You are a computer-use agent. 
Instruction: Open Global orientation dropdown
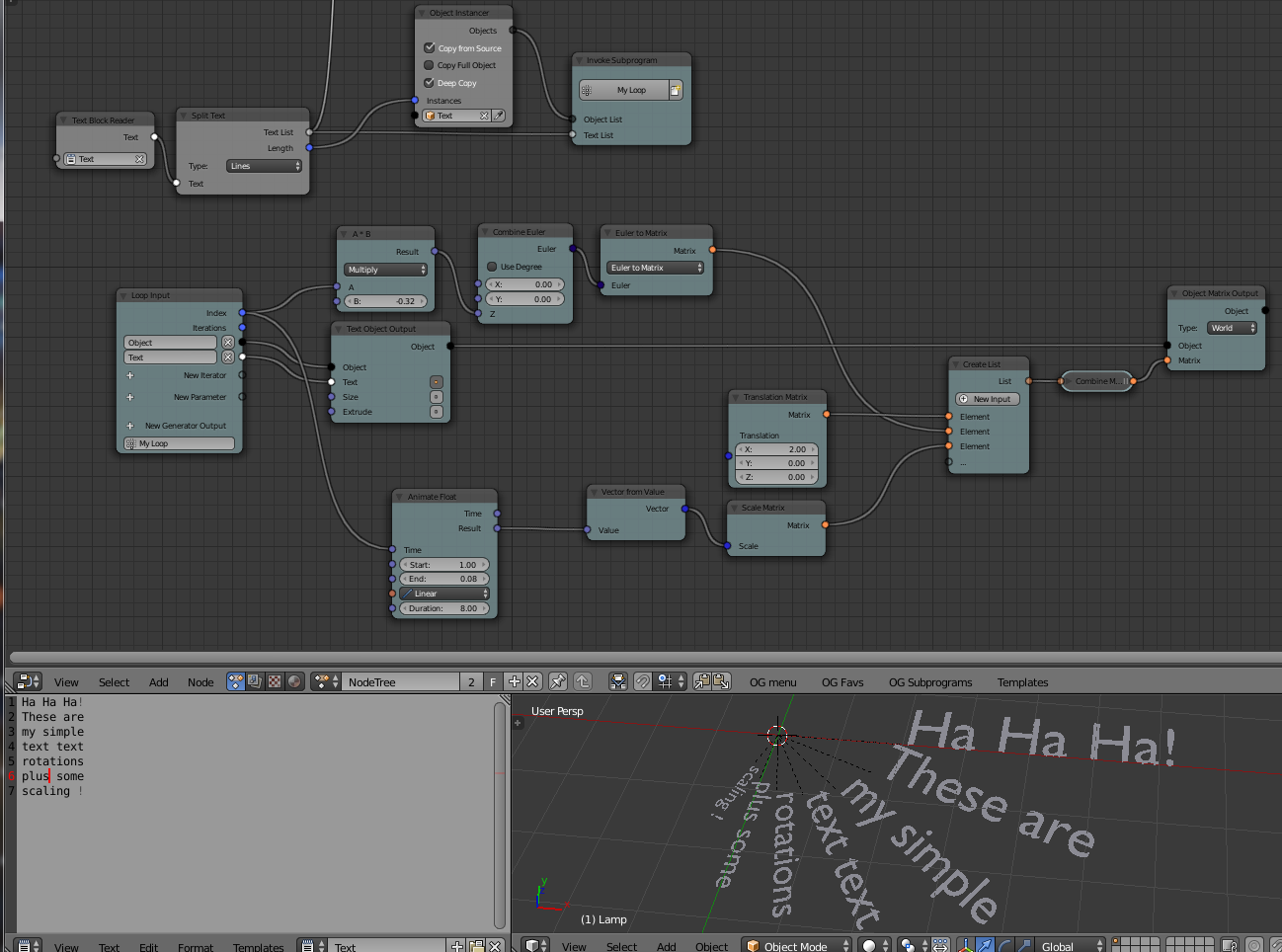(x=1072, y=945)
